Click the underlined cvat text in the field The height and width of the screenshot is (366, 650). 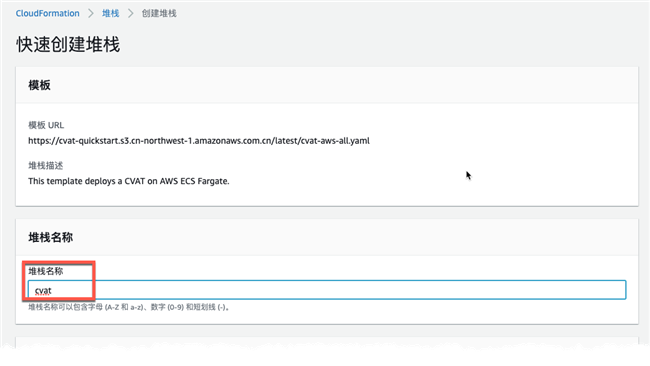(x=43, y=291)
